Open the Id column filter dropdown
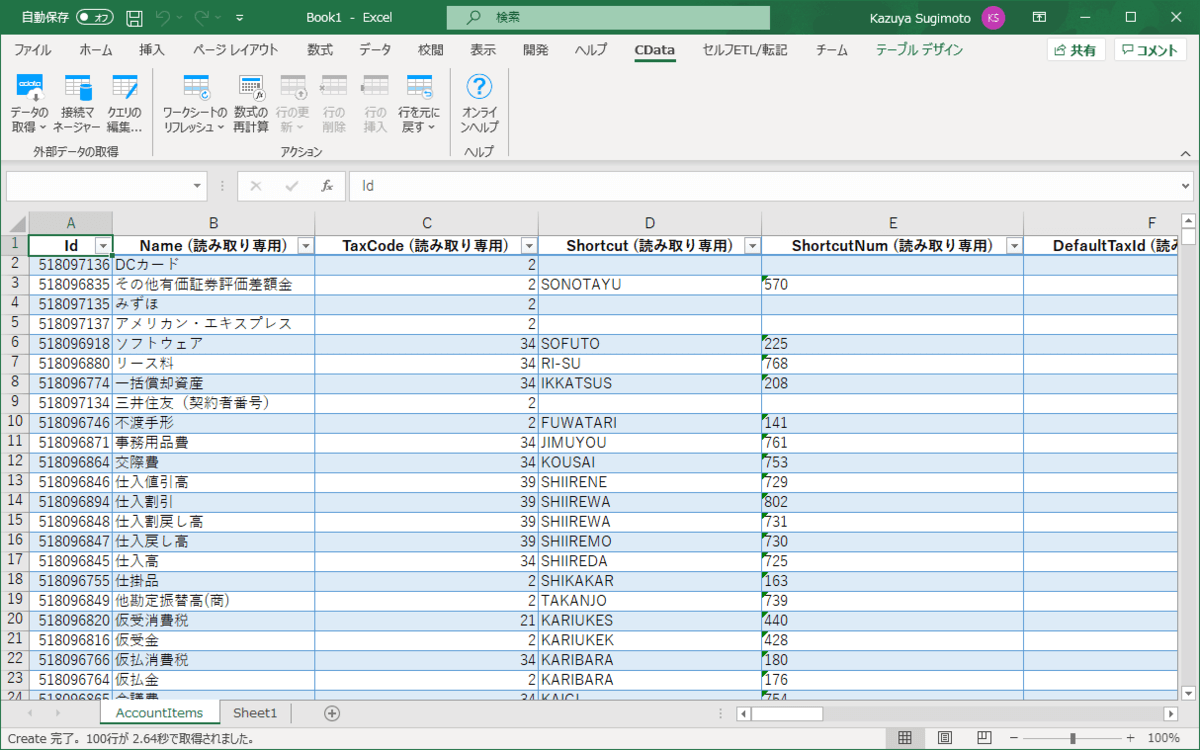This screenshot has height=750, width=1200. (x=102, y=246)
